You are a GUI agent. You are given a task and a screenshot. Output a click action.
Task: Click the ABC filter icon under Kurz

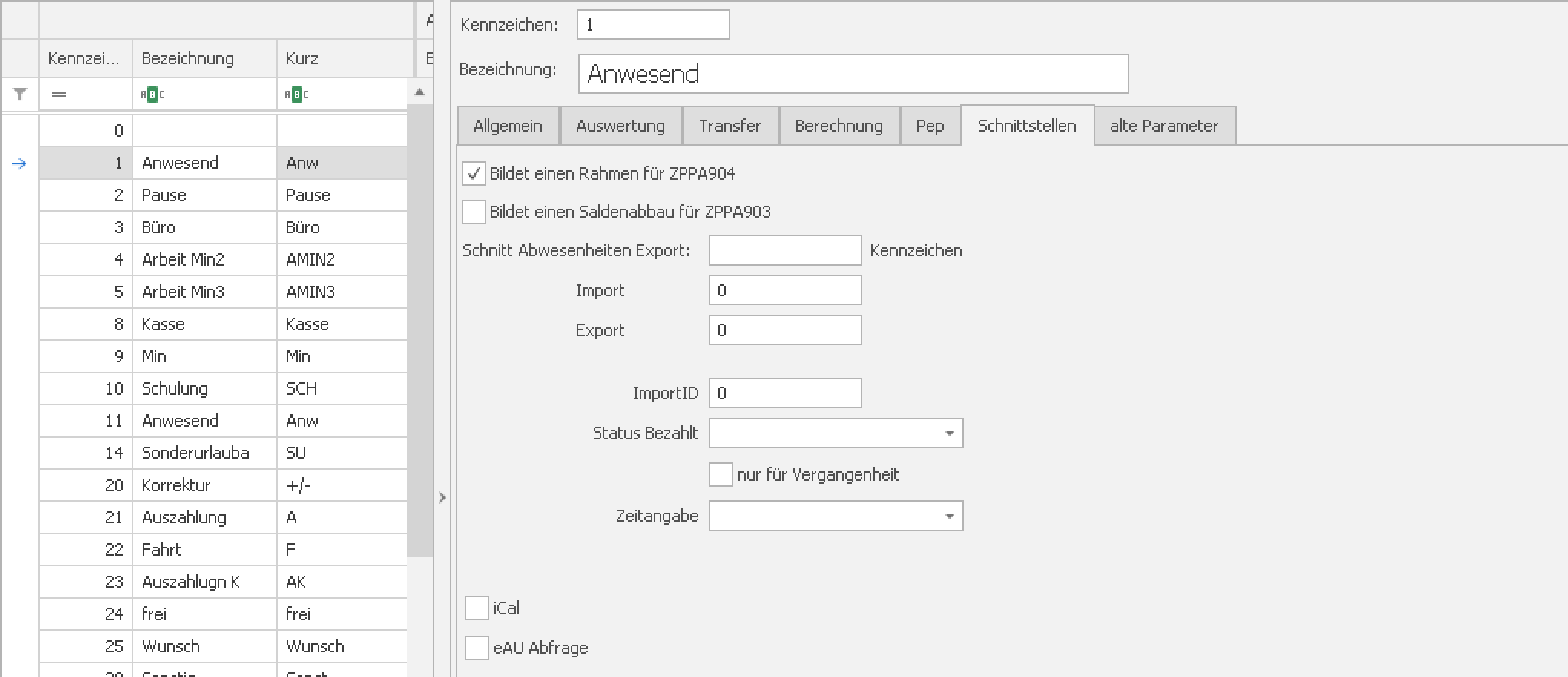tap(296, 94)
